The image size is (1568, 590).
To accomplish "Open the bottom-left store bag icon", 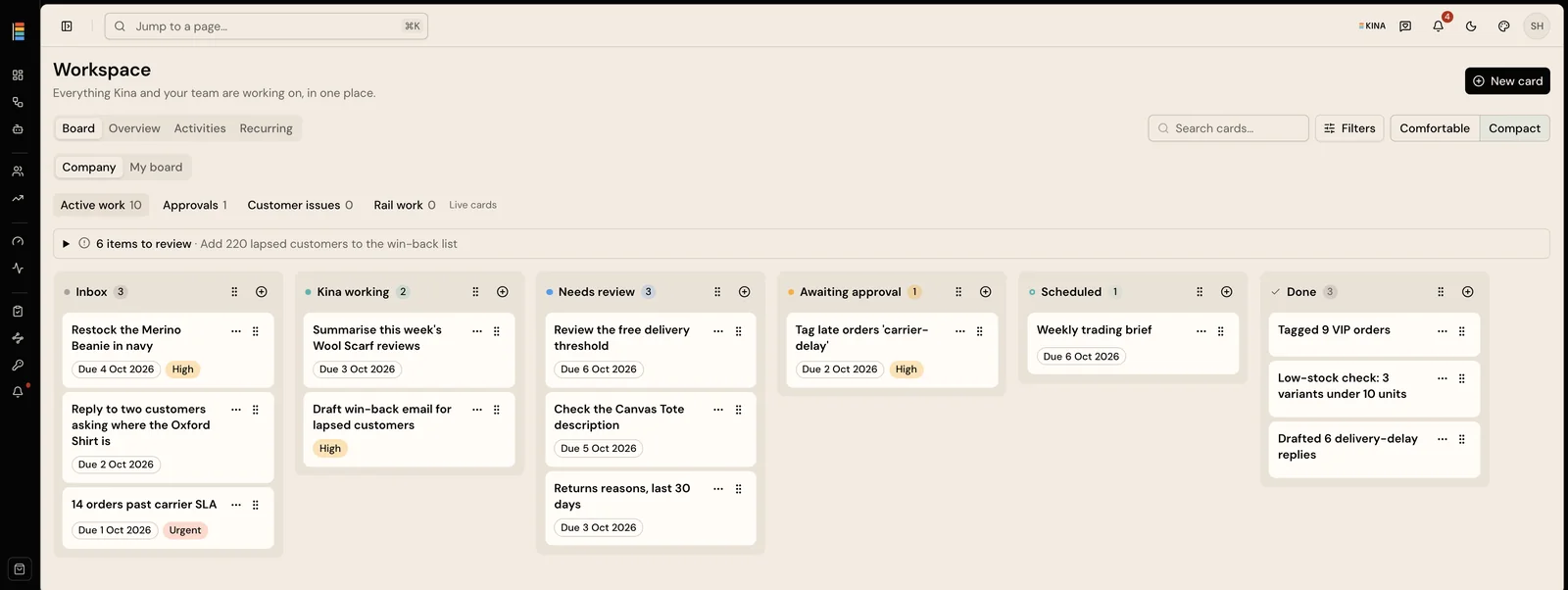I will pos(20,569).
